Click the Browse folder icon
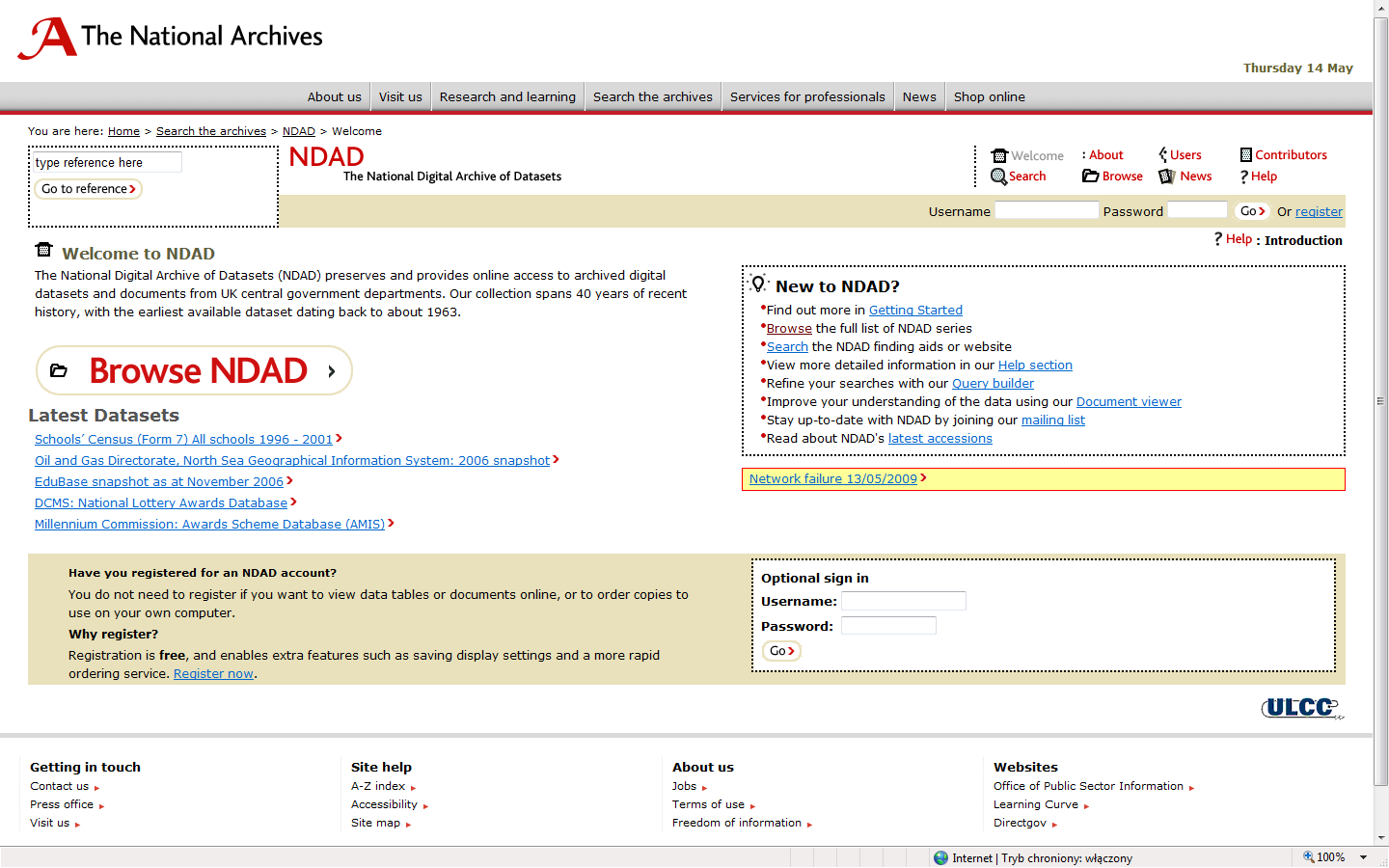This screenshot has width=1389, height=868. coord(1090,176)
